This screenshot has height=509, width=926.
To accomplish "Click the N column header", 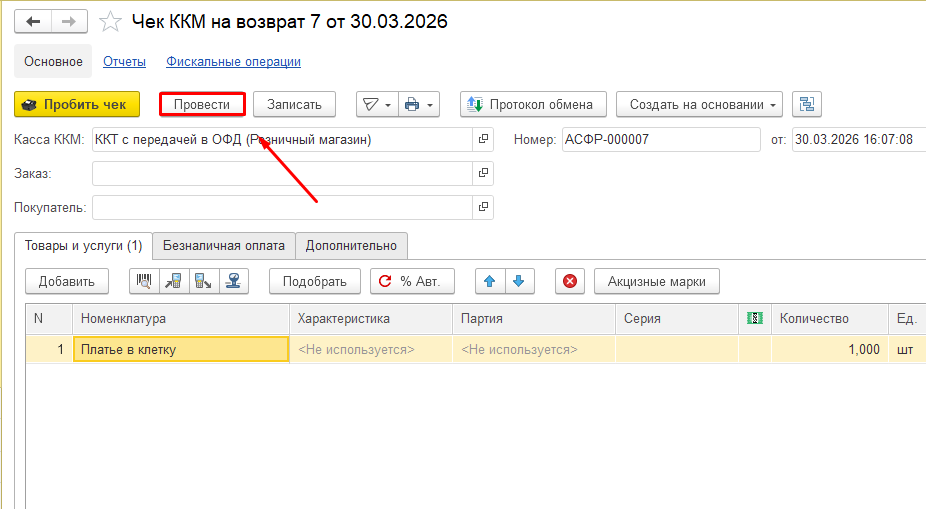I will pos(49,319).
